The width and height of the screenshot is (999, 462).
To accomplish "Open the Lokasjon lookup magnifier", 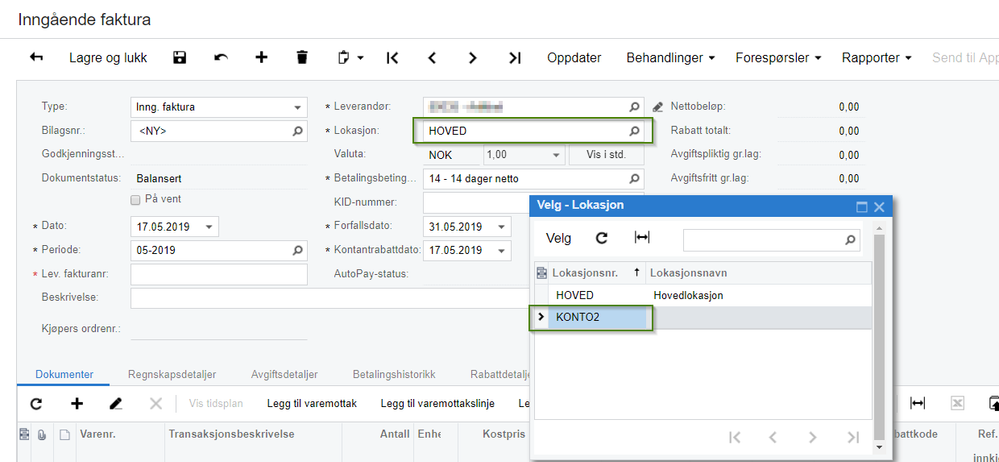I will pyautogui.click(x=634, y=131).
